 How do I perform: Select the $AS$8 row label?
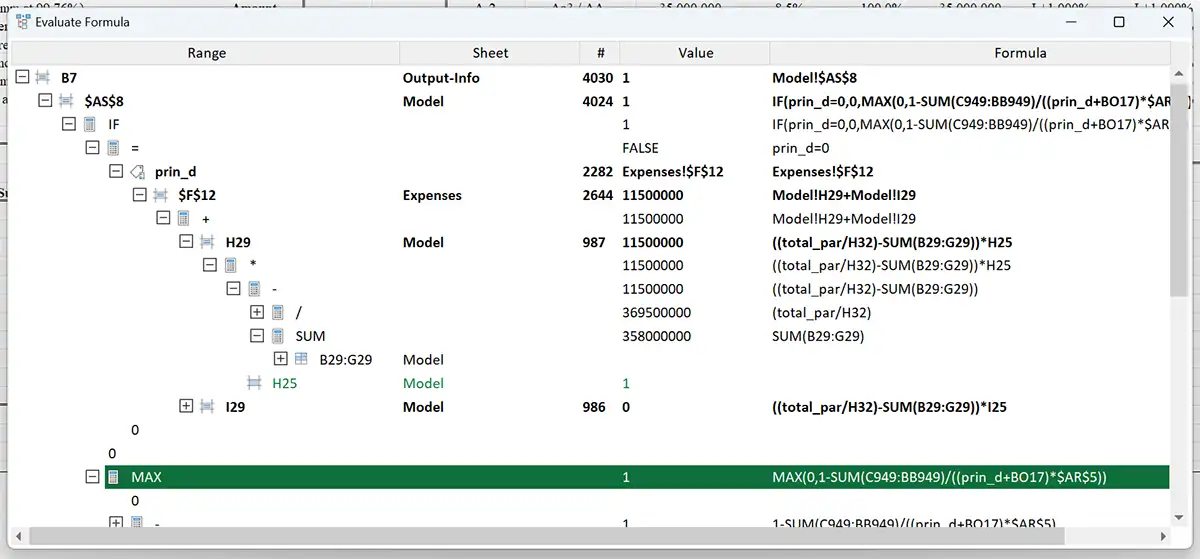(104, 101)
